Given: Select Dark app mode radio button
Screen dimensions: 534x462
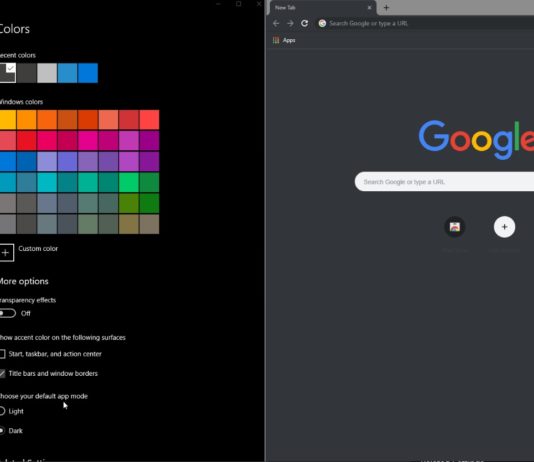Looking at the screenshot, I should click(x=2, y=431).
